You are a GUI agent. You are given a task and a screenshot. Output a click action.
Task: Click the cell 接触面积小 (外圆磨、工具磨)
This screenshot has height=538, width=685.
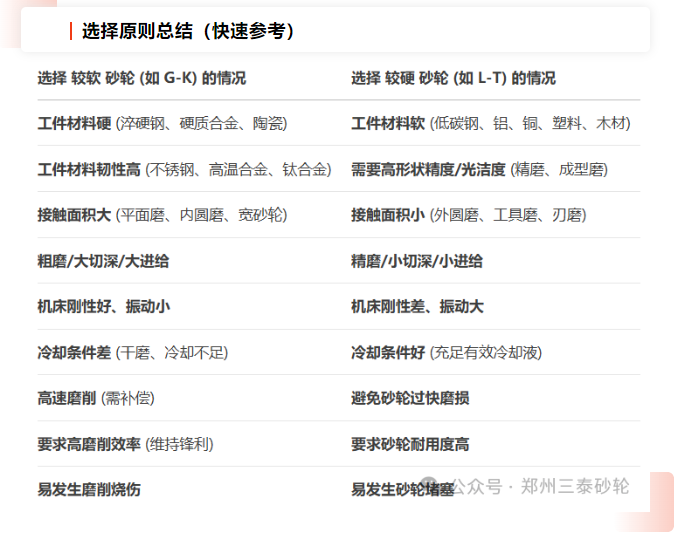pyautogui.click(x=468, y=215)
